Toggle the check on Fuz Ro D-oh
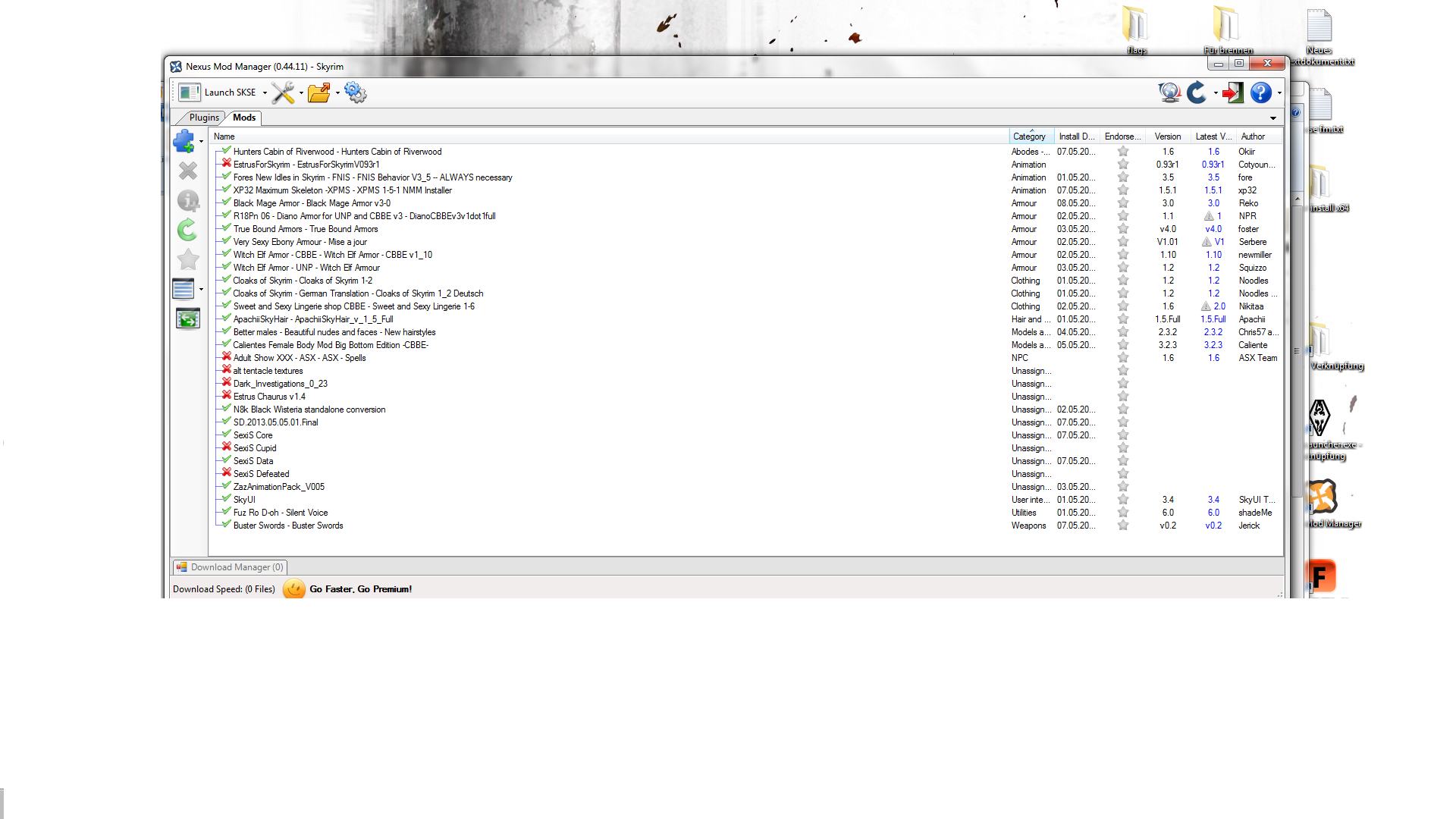The height and width of the screenshot is (819, 1456). coord(227,512)
